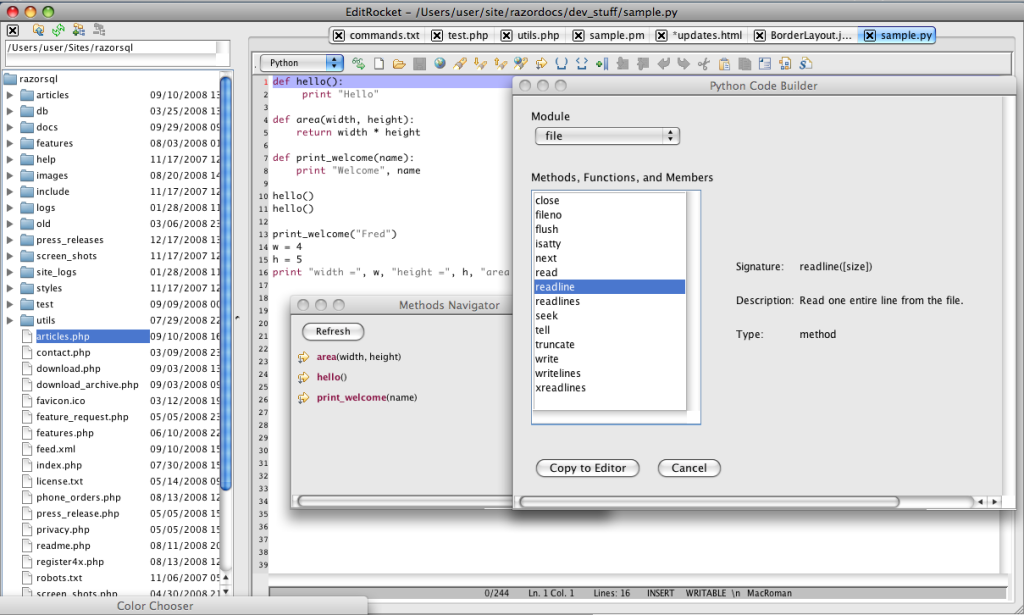Switch to the commands.txt tab

pyautogui.click(x=384, y=35)
